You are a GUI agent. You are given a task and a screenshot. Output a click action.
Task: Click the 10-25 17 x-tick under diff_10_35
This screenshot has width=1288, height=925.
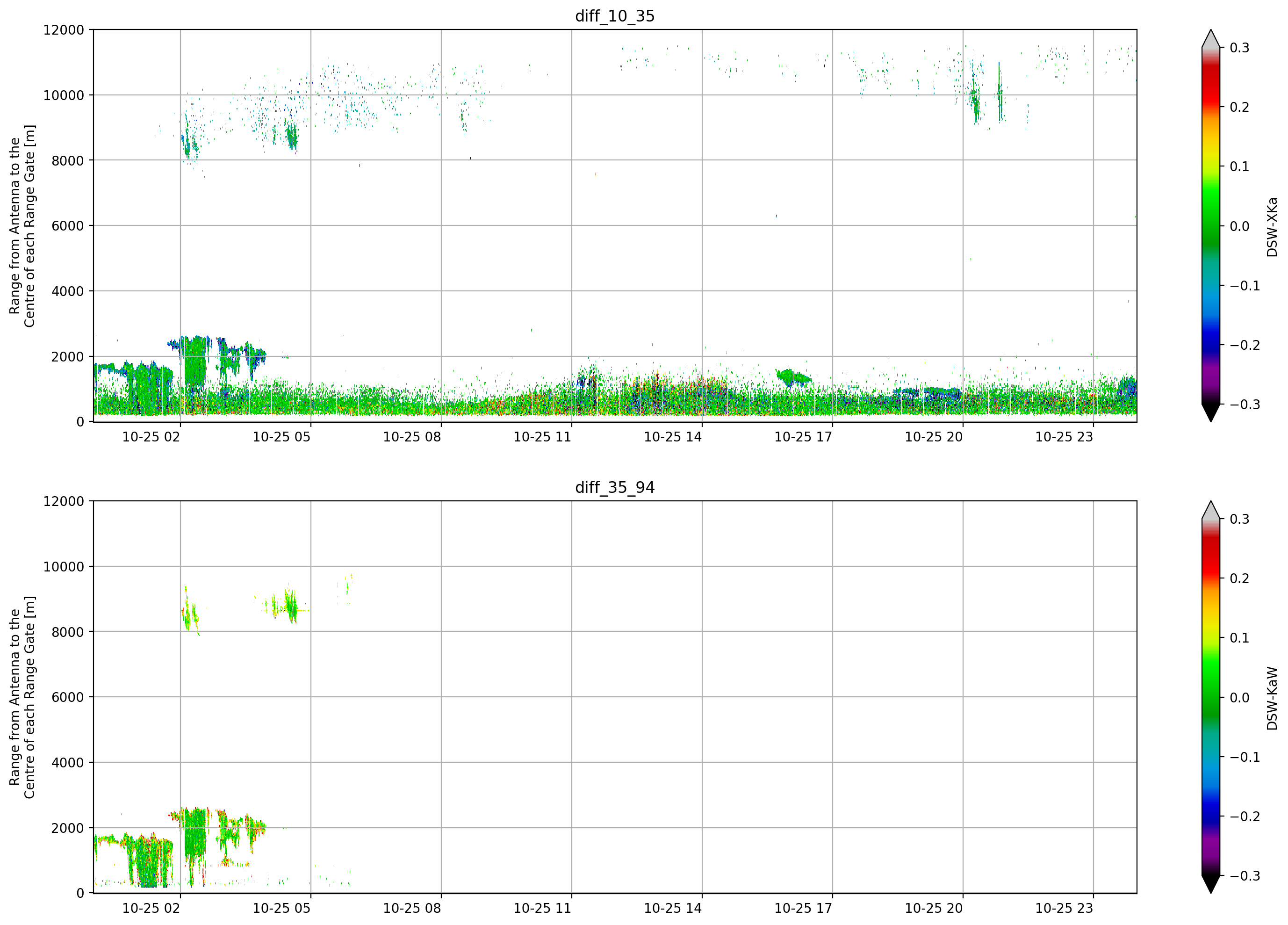point(804,437)
